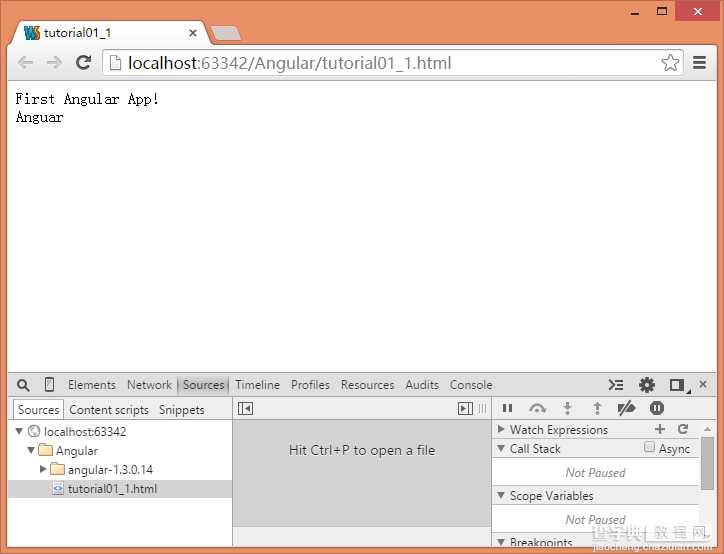The width and height of the screenshot is (724, 554).
Task: Collapse the Scope Variables section
Action: pos(501,495)
